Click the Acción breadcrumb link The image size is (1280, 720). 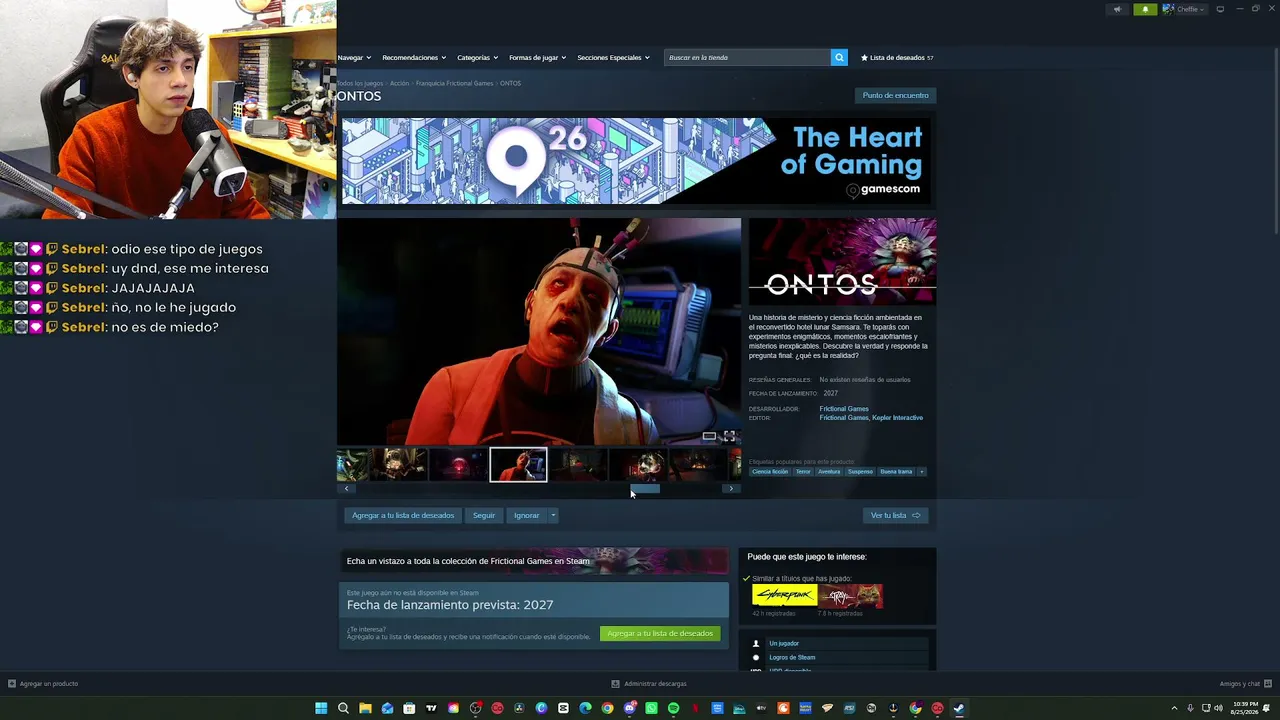point(399,83)
